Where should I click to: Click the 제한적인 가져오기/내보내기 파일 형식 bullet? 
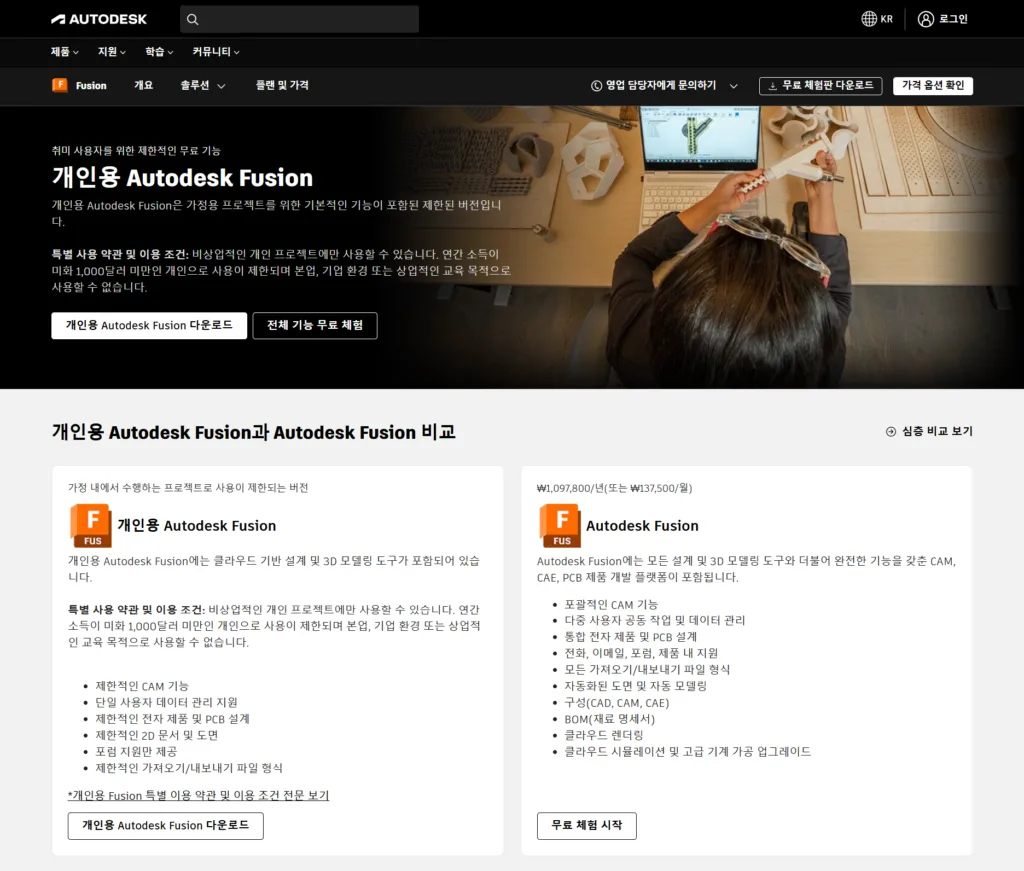[x=189, y=768]
